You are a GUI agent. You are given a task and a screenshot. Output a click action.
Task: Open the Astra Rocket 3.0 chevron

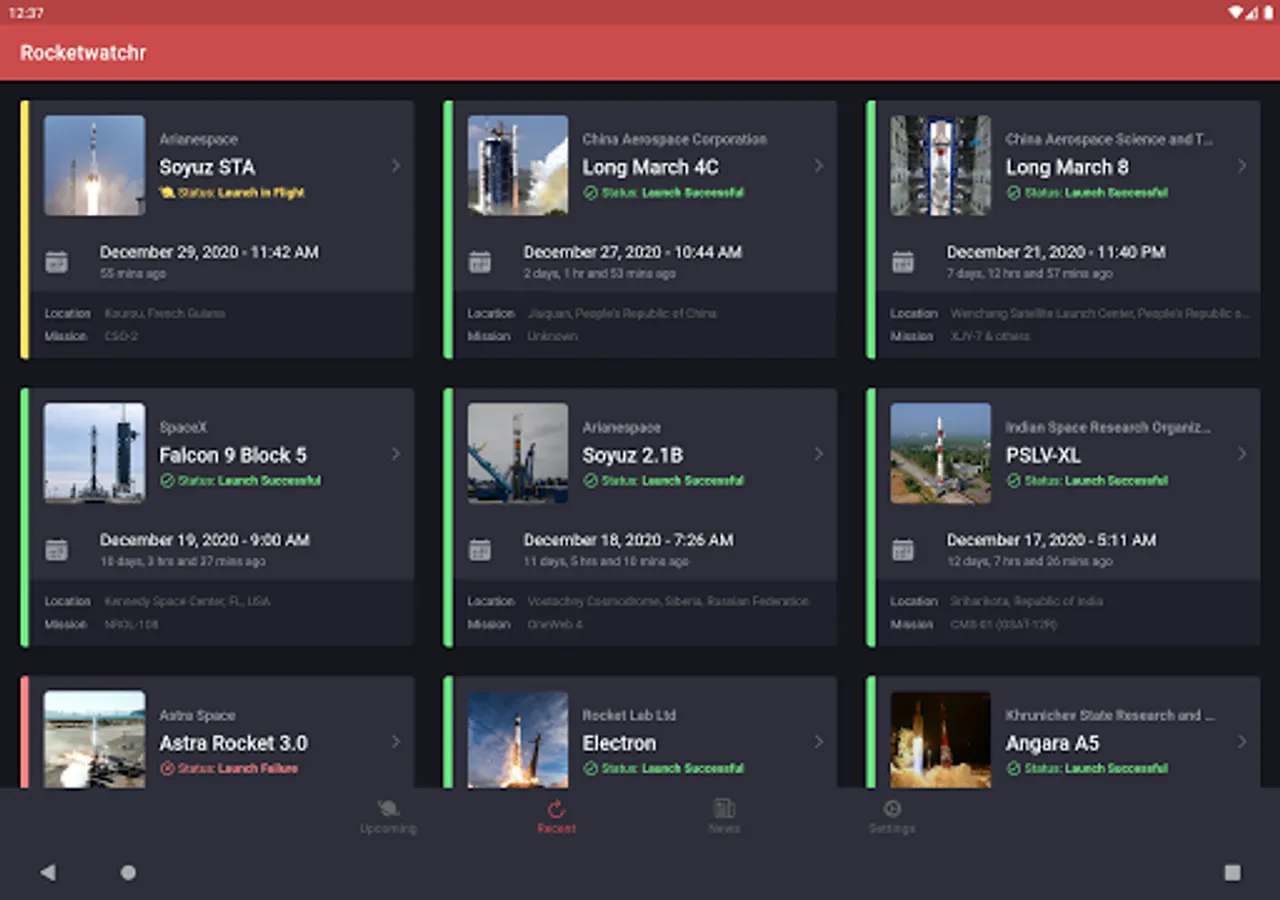pyautogui.click(x=396, y=742)
